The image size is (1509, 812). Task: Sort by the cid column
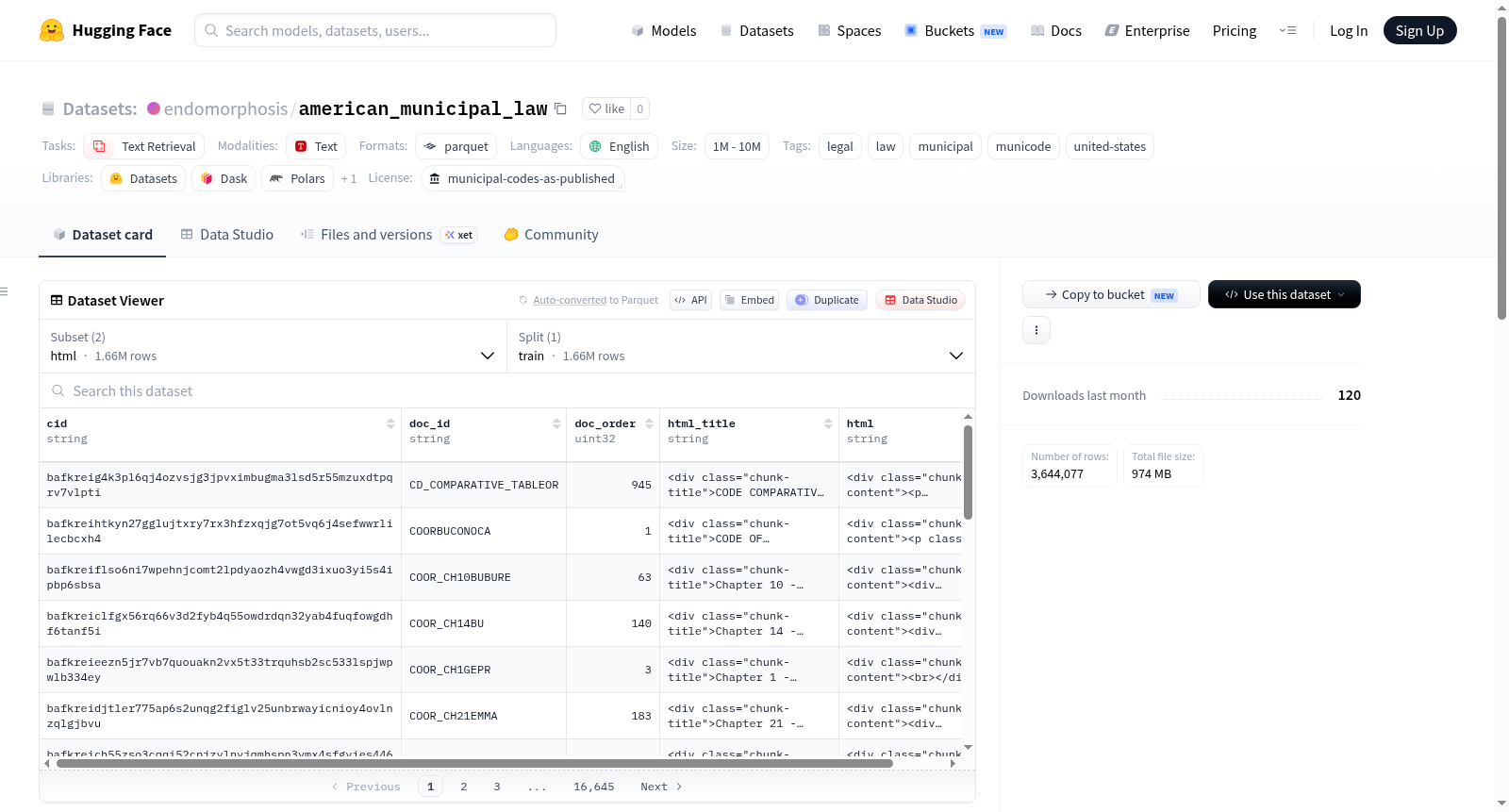(x=390, y=423)
